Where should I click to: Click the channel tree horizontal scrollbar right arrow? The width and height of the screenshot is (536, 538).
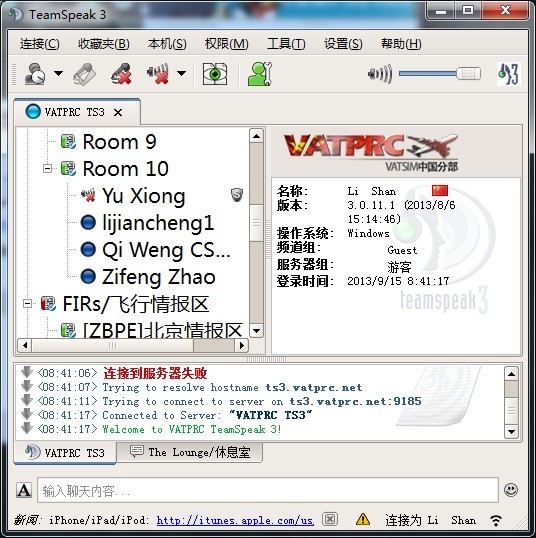(x=242, y=345)
